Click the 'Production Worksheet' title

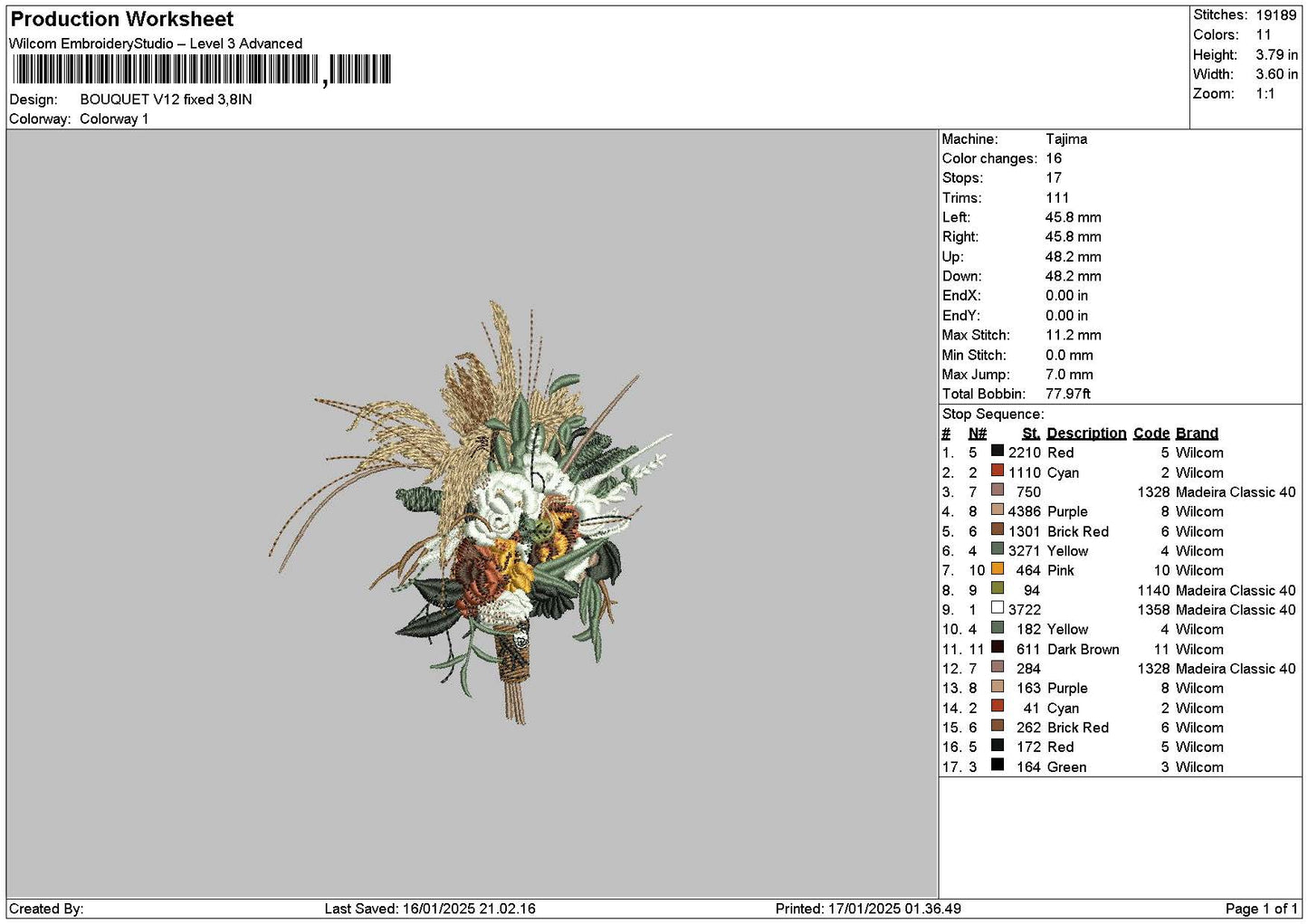[x=122, y=19]
